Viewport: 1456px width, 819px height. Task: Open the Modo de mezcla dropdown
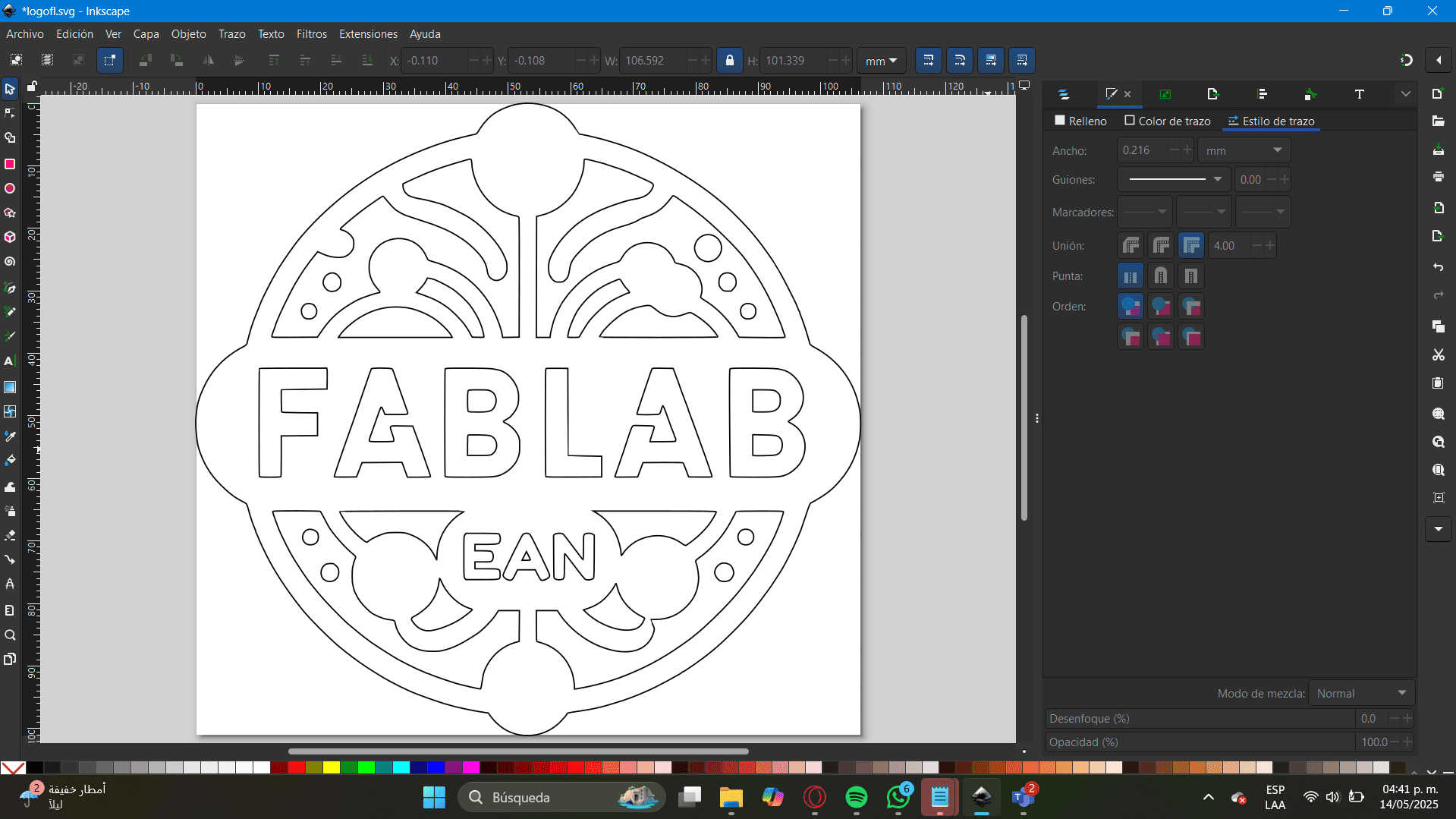(x=1361, y=694)
